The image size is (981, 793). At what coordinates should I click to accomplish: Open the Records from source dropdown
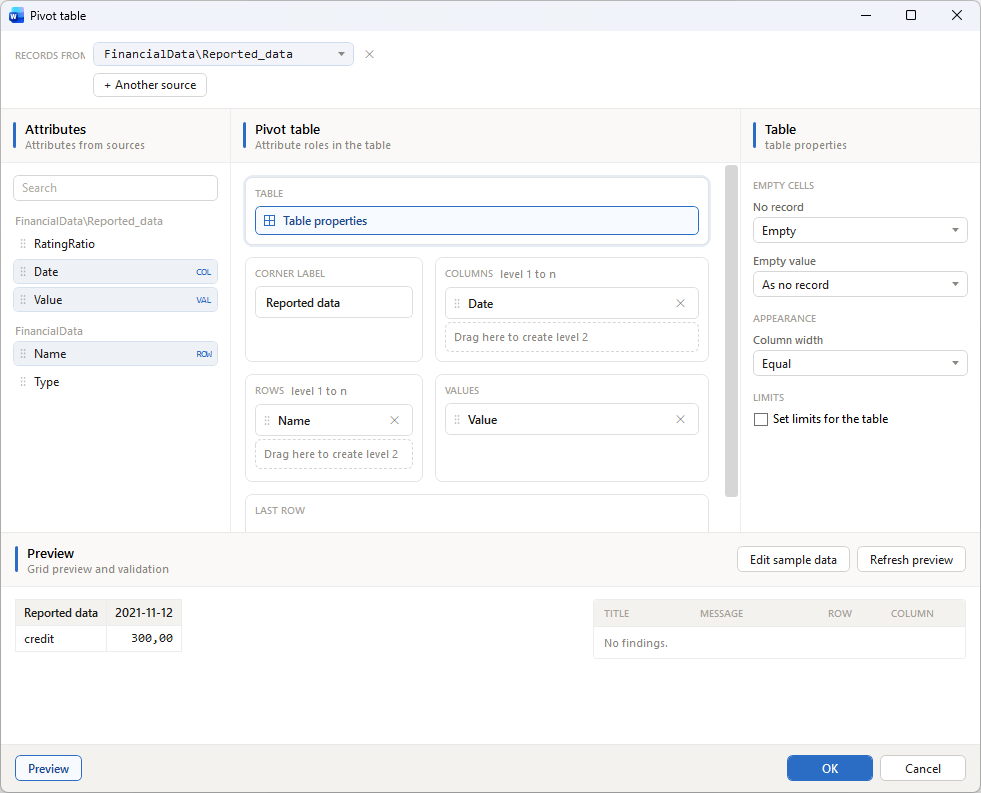coord(223,54)
